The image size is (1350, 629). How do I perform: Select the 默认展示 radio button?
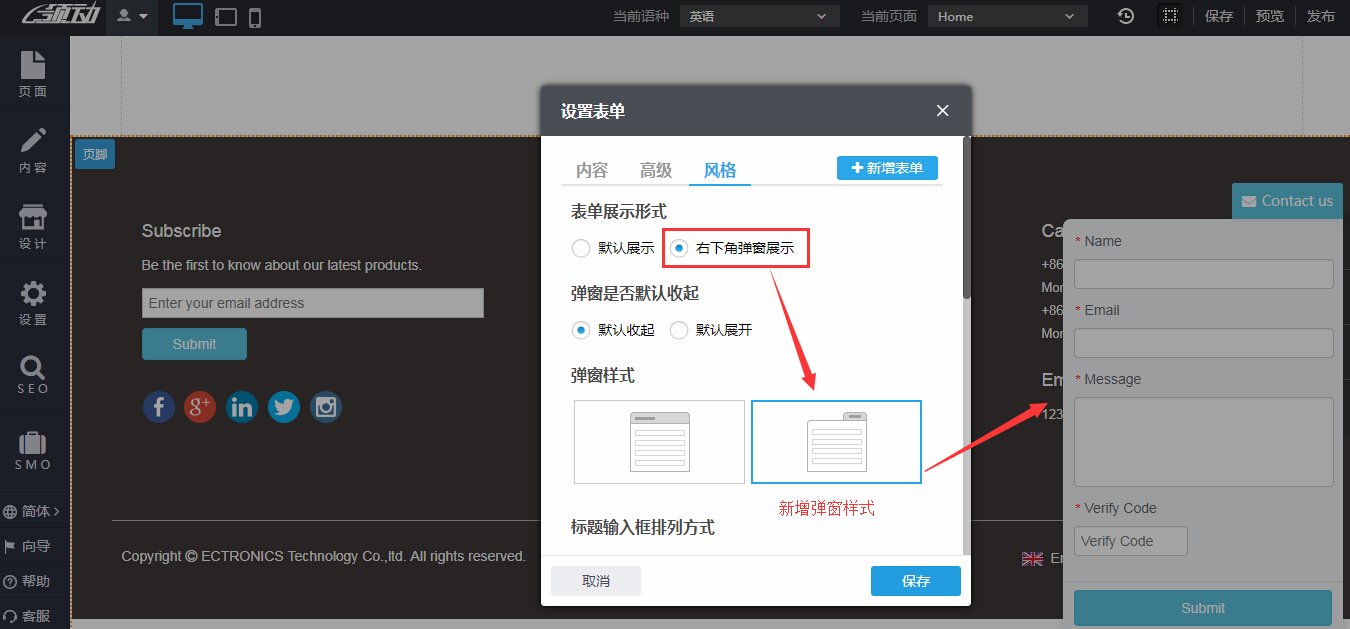pos(580,248)
